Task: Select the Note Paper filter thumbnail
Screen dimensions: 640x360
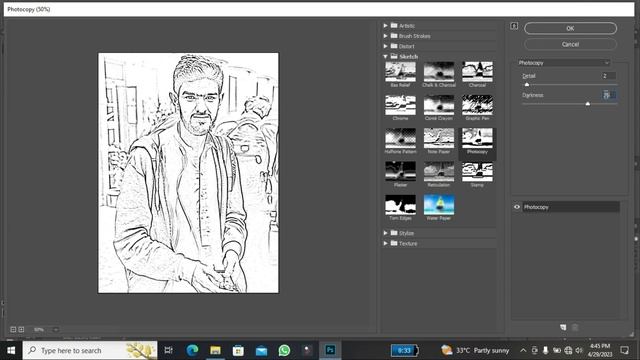Action: pyautogui.click(x=439, y=138)
